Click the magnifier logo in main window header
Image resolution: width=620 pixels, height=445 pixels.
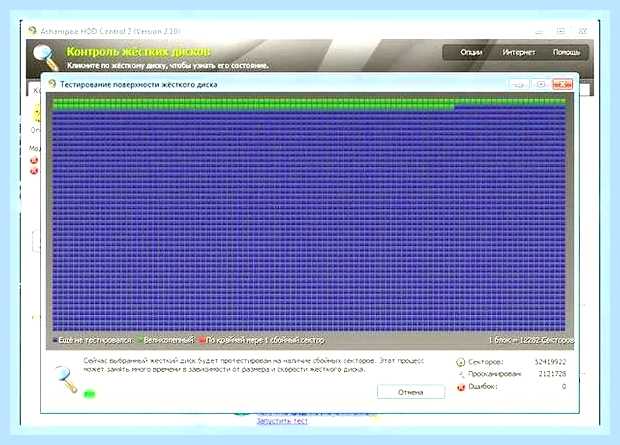(x=45, y=57)
